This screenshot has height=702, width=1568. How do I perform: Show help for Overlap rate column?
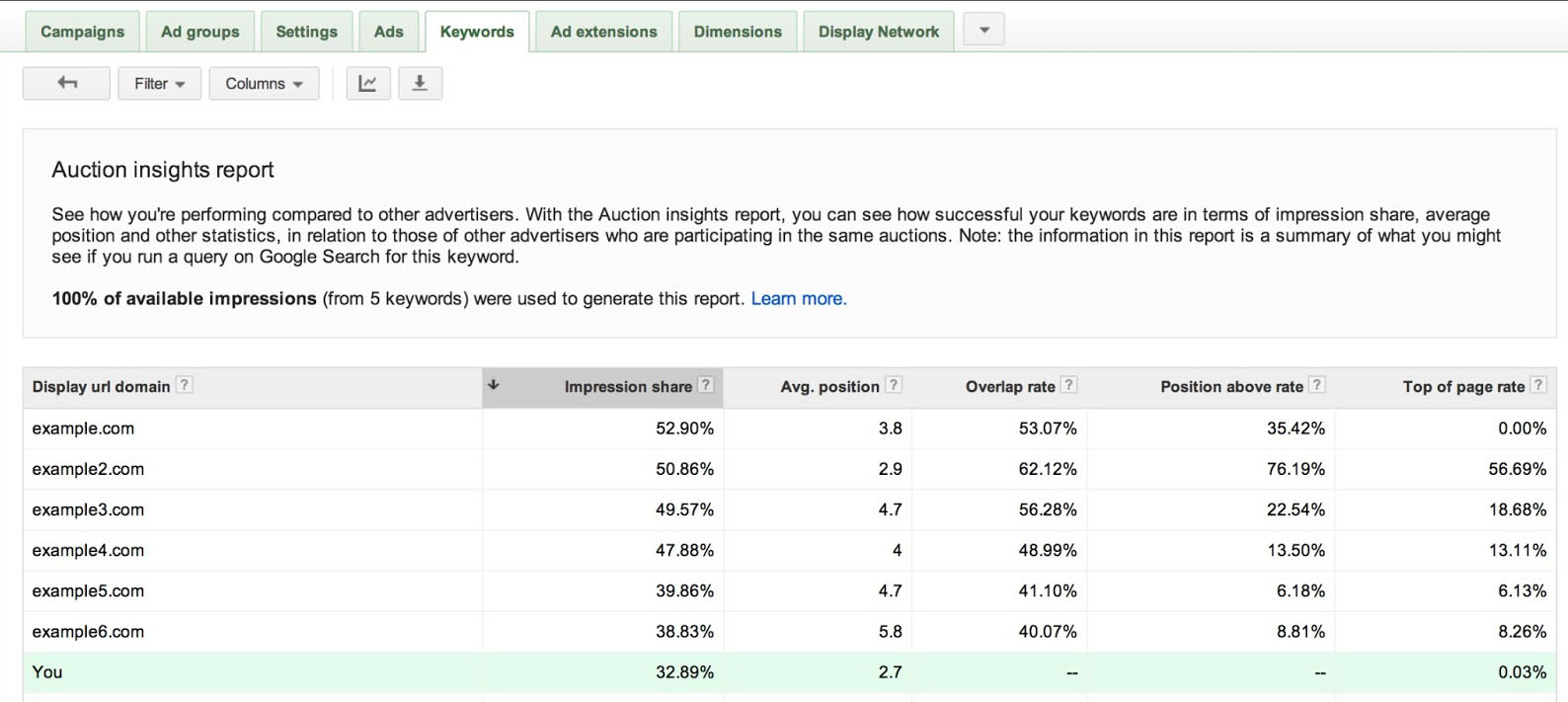(x=1069, y=386)
